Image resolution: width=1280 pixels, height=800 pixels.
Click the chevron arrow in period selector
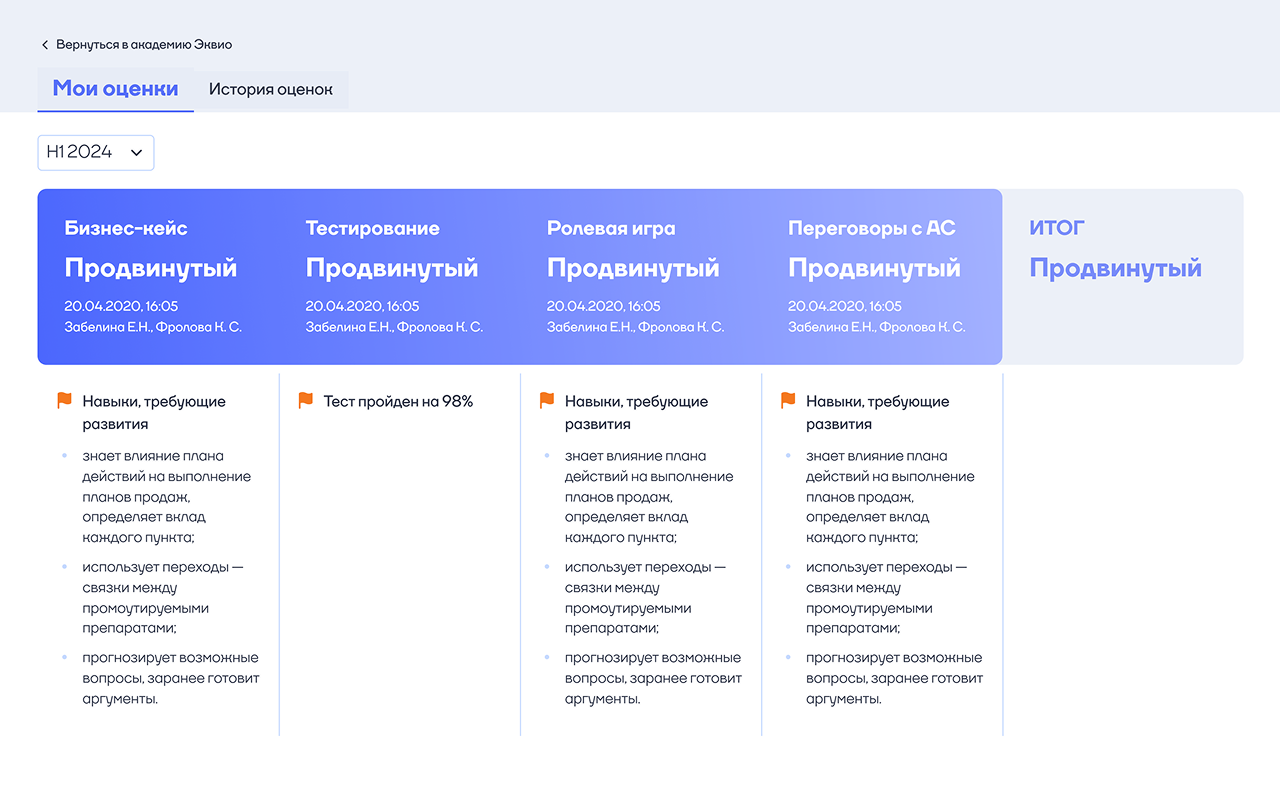click(x=137, y=153)
